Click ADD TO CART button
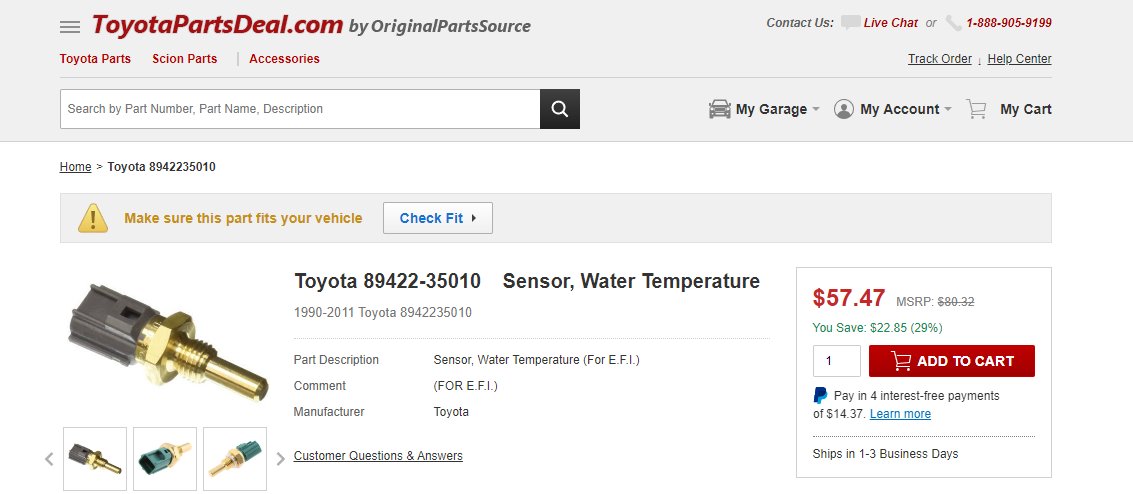The width and height of the screenshot is (1133, 494). pos(952,361)
